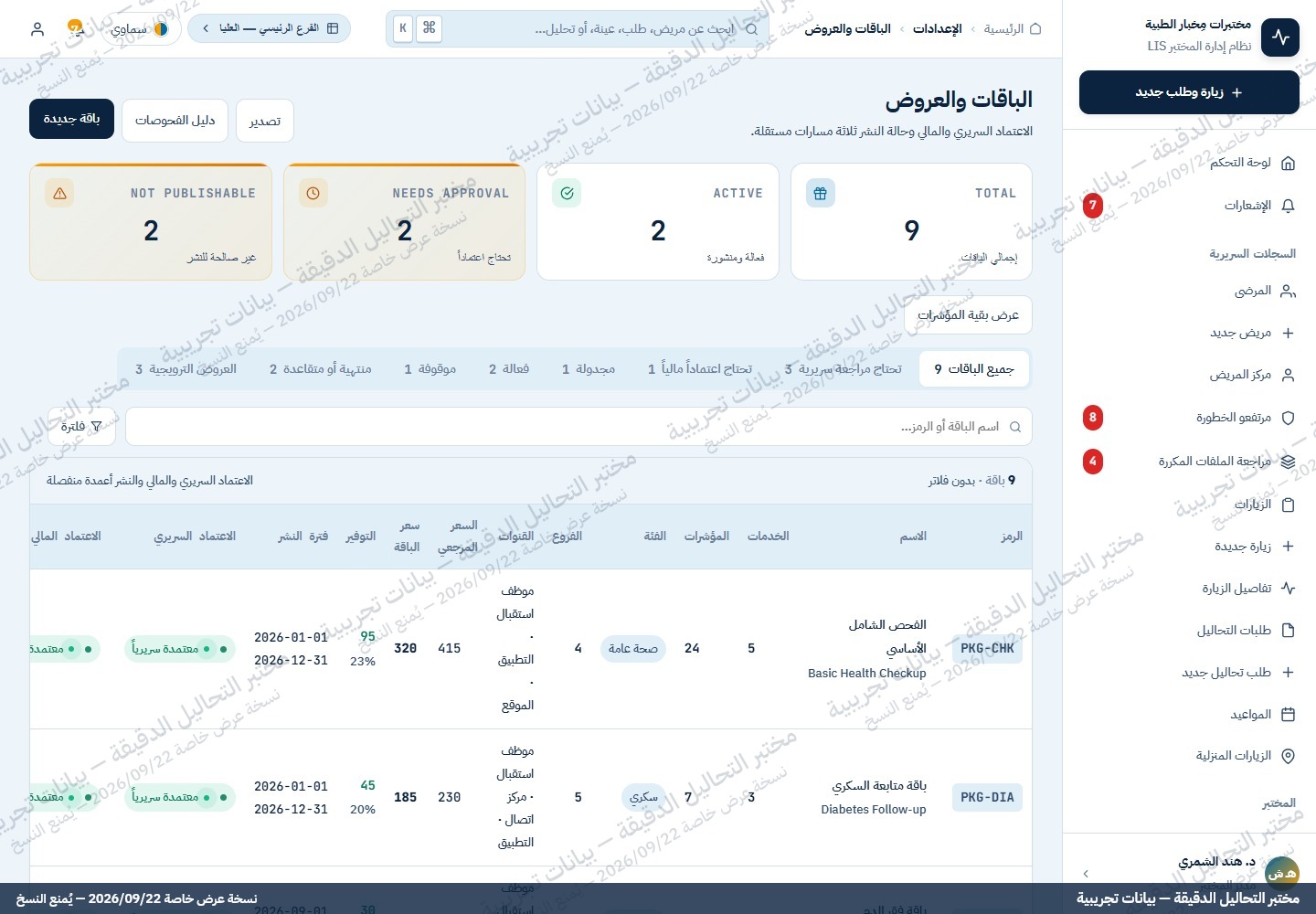Open the main branch selector dropdown

point(269,28)
